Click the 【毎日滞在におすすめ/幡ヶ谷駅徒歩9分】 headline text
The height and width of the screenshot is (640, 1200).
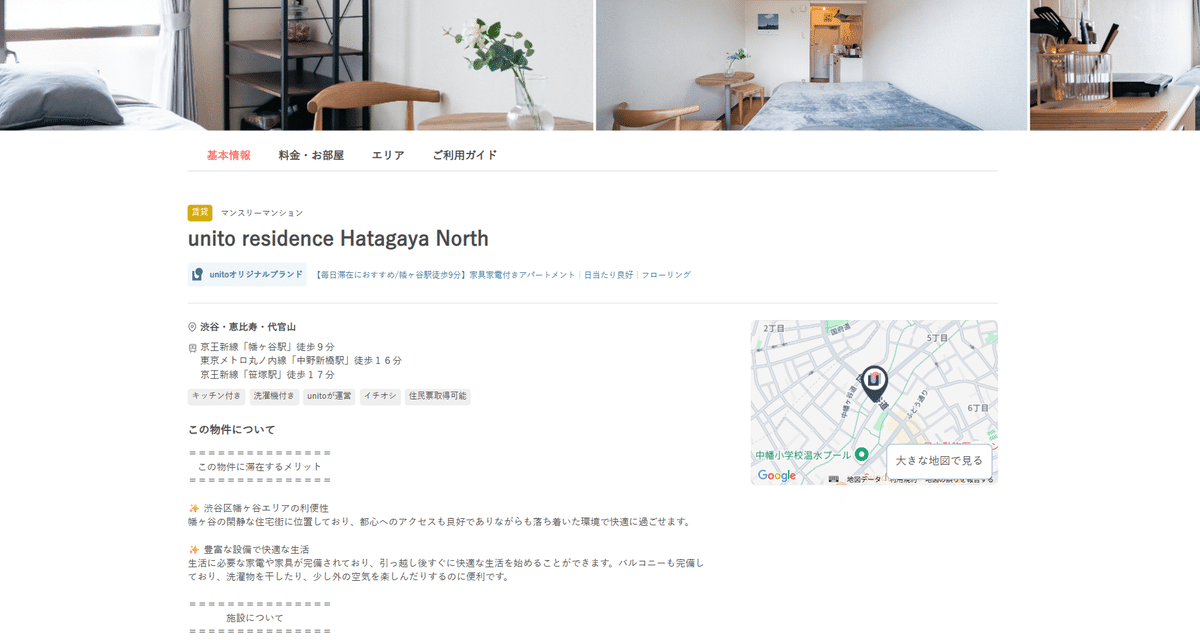point(391,274)
